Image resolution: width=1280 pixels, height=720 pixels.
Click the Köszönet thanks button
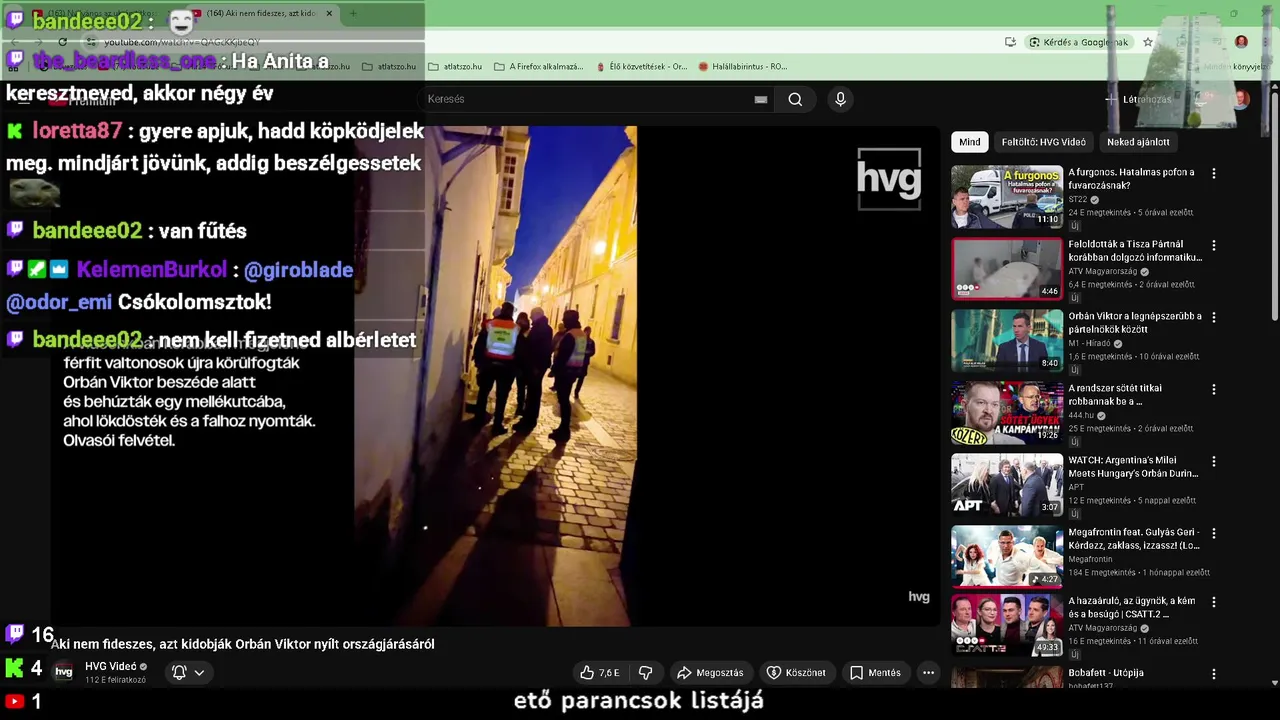pyautogui.click(x=796, y=673)
